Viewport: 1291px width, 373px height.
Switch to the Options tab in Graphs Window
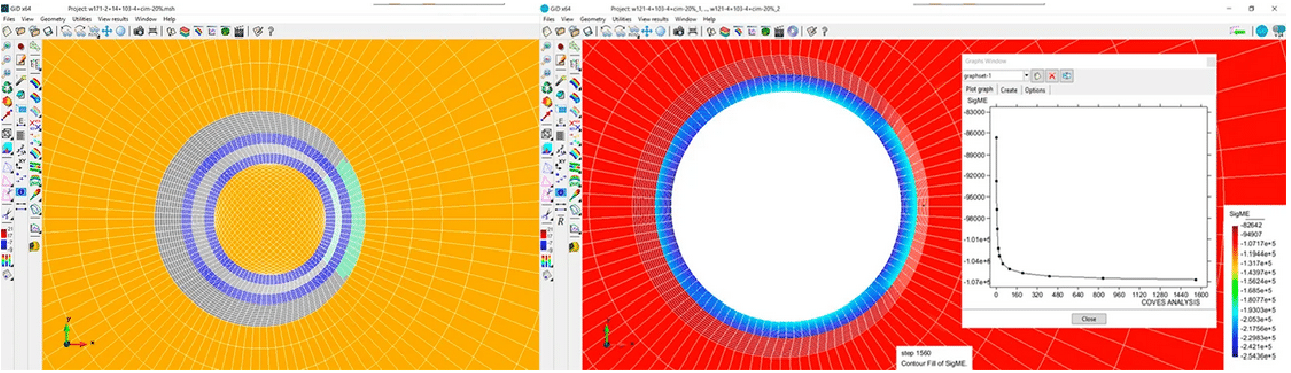(x=1035, y=90)
